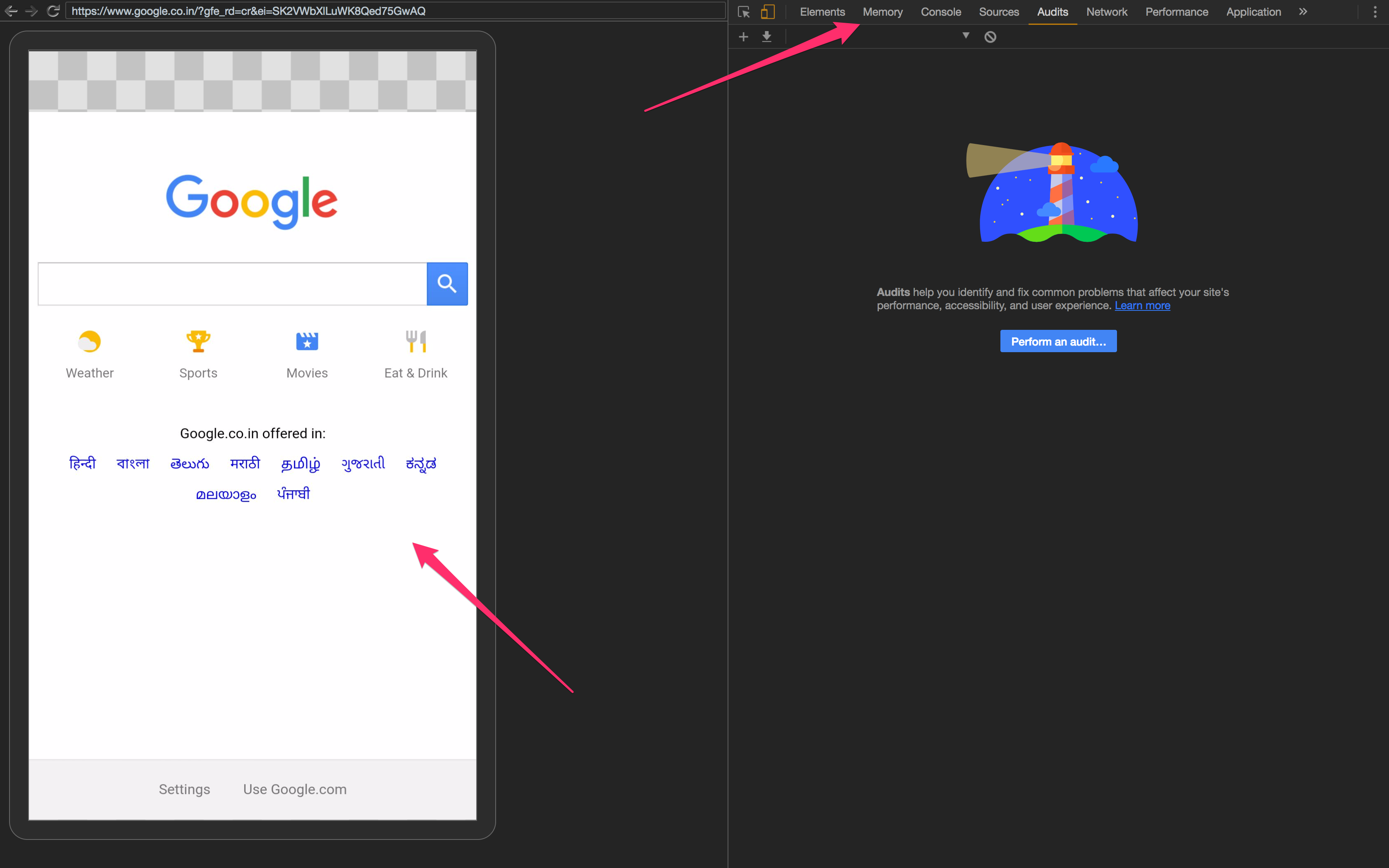1389x868 pixels.
Task: Toggle the device toolbar icon
Action: point(767,12)
